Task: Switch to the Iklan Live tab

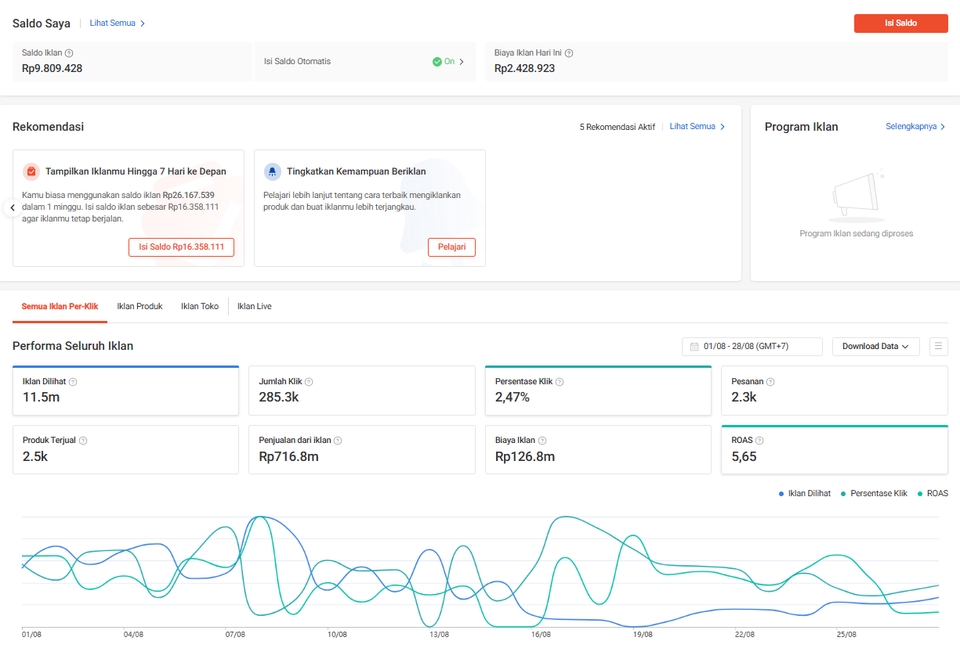Action: coord(254,306)
